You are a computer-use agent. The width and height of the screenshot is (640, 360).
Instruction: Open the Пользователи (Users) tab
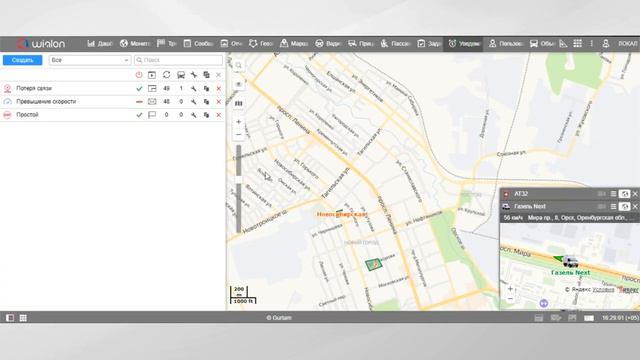(x=506, y=43)
